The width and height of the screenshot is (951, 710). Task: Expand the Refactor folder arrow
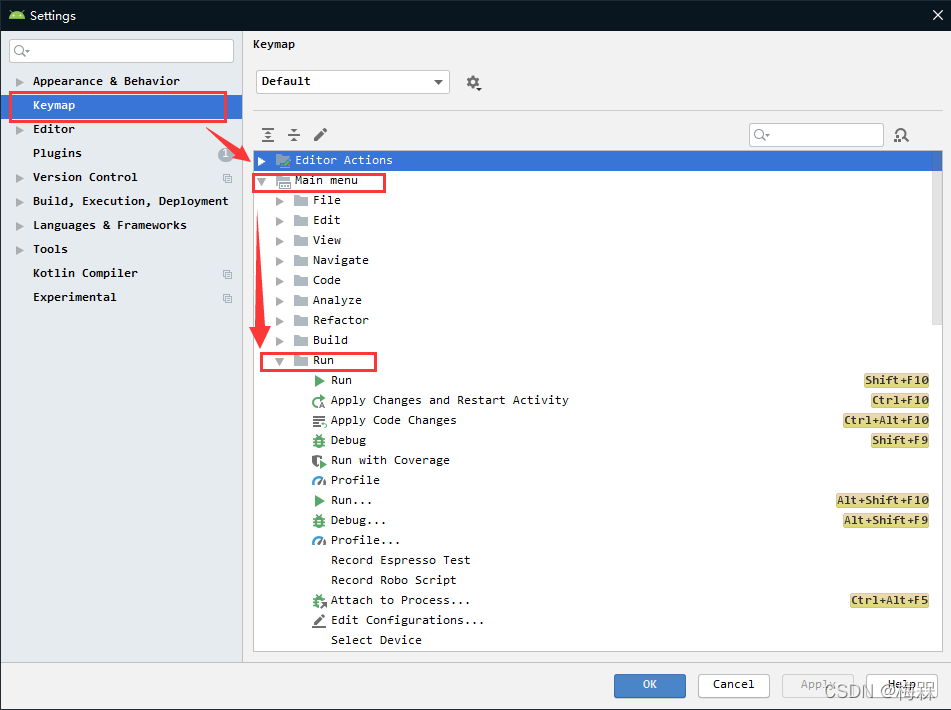(x=280, y=321)
